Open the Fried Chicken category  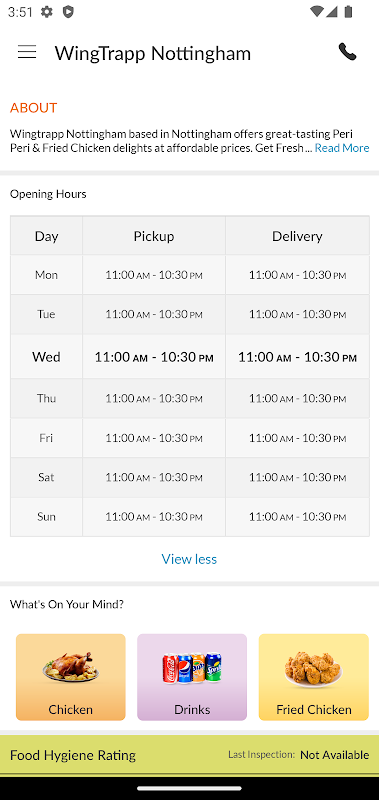(x=314, y=677)
